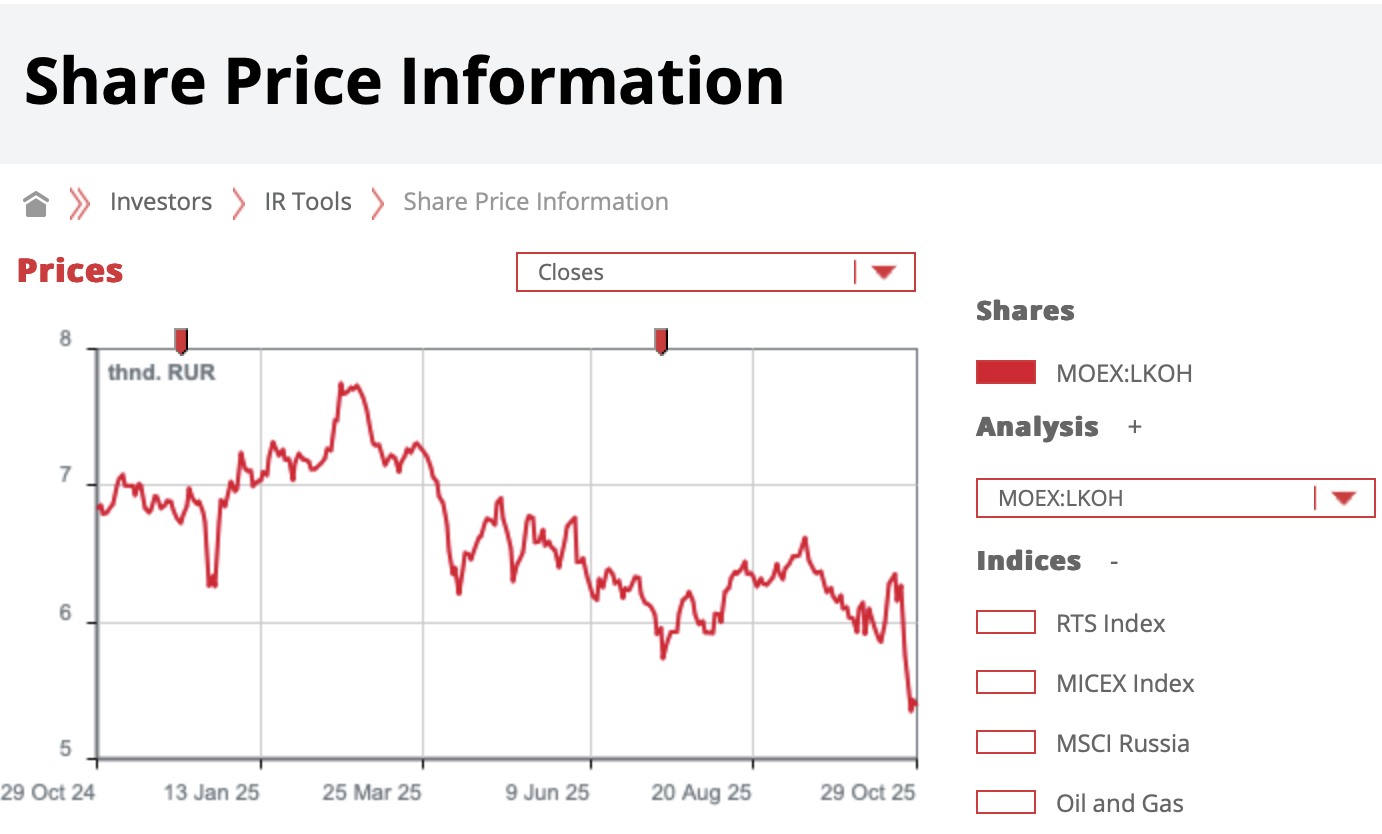
Task: Expand the Analysis section with plus sign
Action: [1134, 427]
